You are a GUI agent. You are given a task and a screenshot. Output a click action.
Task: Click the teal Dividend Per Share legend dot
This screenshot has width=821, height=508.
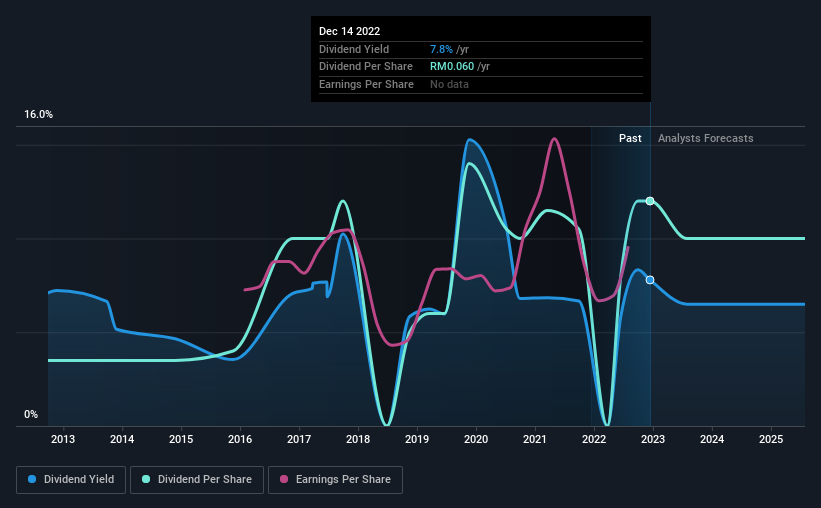point(146,479)
